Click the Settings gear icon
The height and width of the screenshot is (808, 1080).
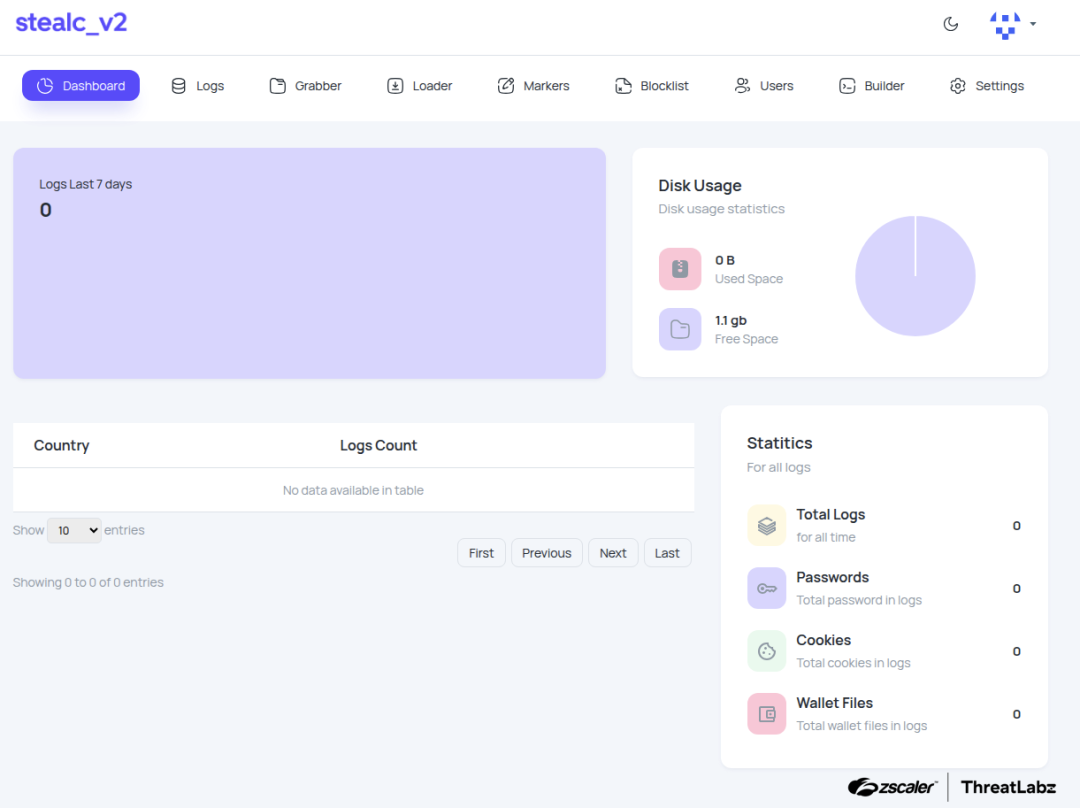coord(957,86)
